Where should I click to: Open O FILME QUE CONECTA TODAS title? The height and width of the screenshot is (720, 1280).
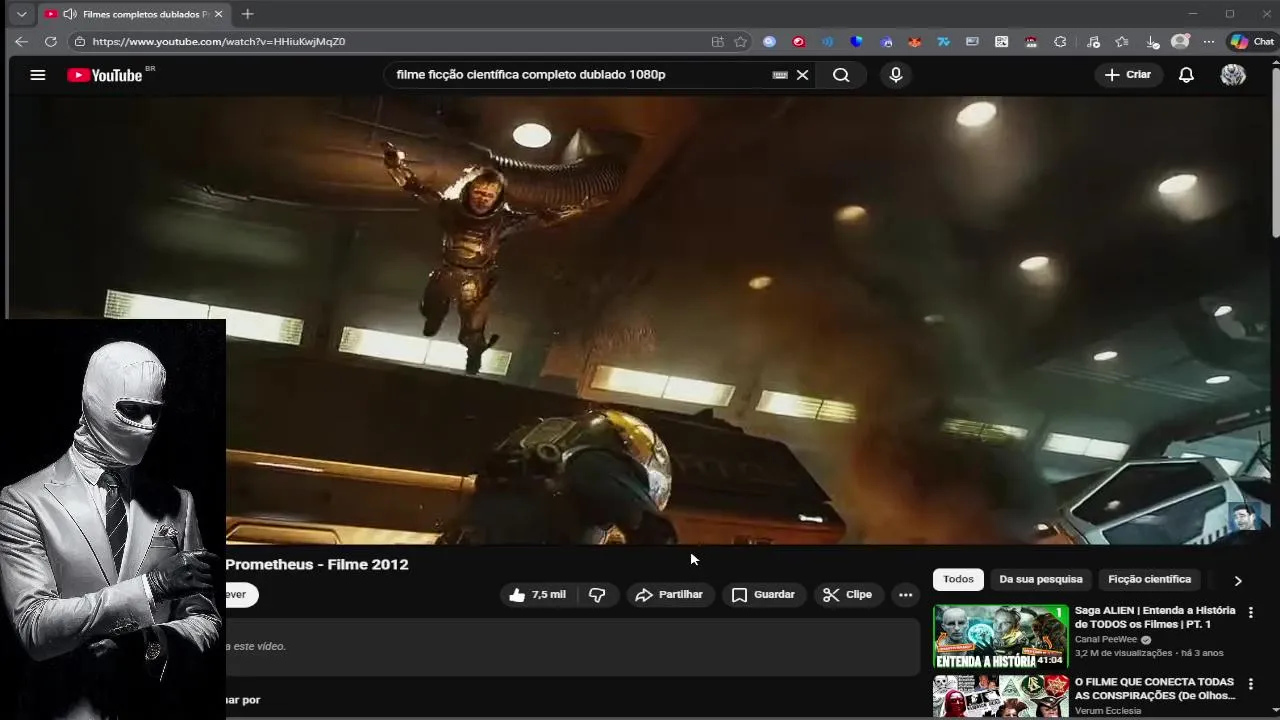click(x=1155, y=689)
